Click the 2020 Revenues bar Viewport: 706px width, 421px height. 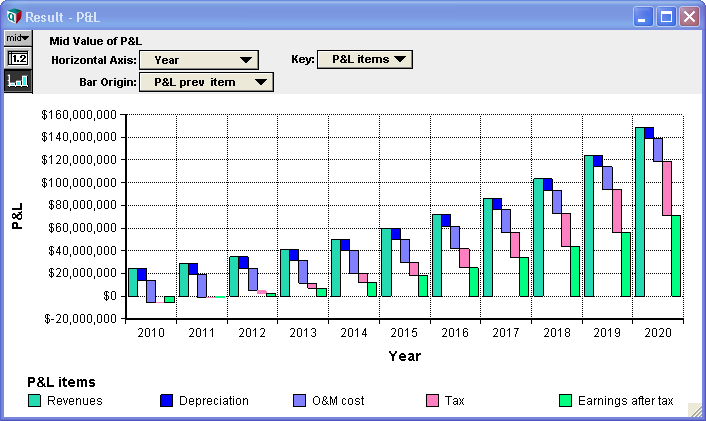(x=639, y=212)
